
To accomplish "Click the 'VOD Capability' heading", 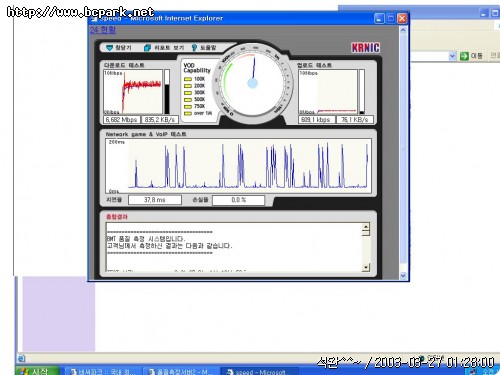I will click(x=197, y=68).
